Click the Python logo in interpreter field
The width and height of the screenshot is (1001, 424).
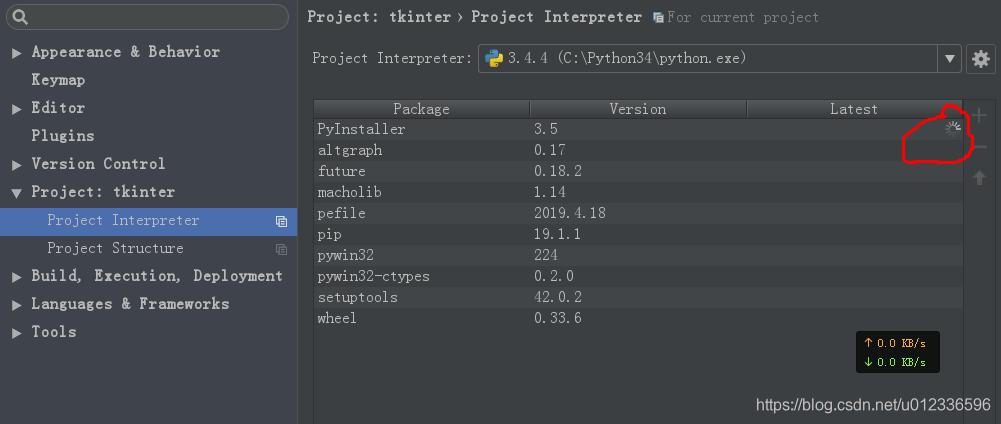[x=493, y=59]
